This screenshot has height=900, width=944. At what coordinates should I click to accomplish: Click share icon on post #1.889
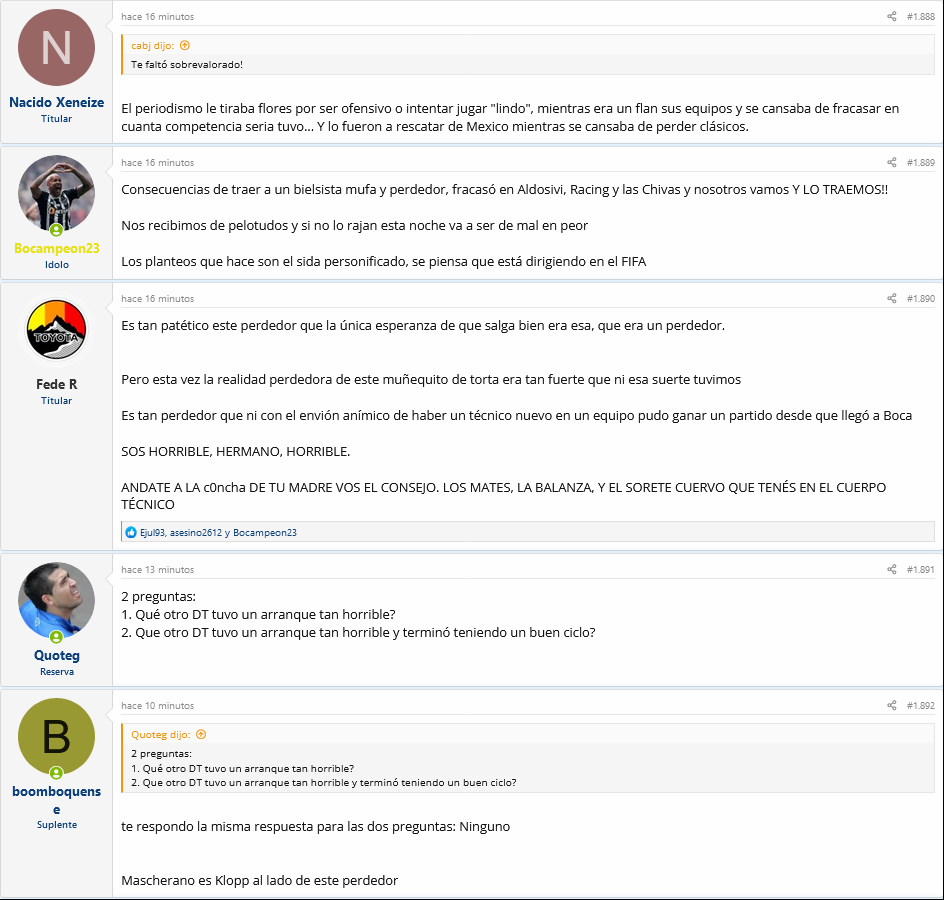[x=892, y=162]
